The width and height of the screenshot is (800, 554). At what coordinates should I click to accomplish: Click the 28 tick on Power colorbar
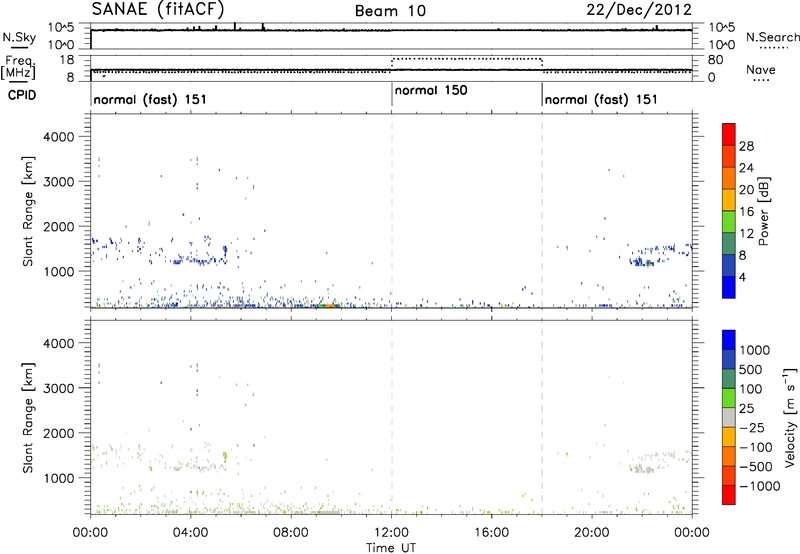tap(746, 146)
